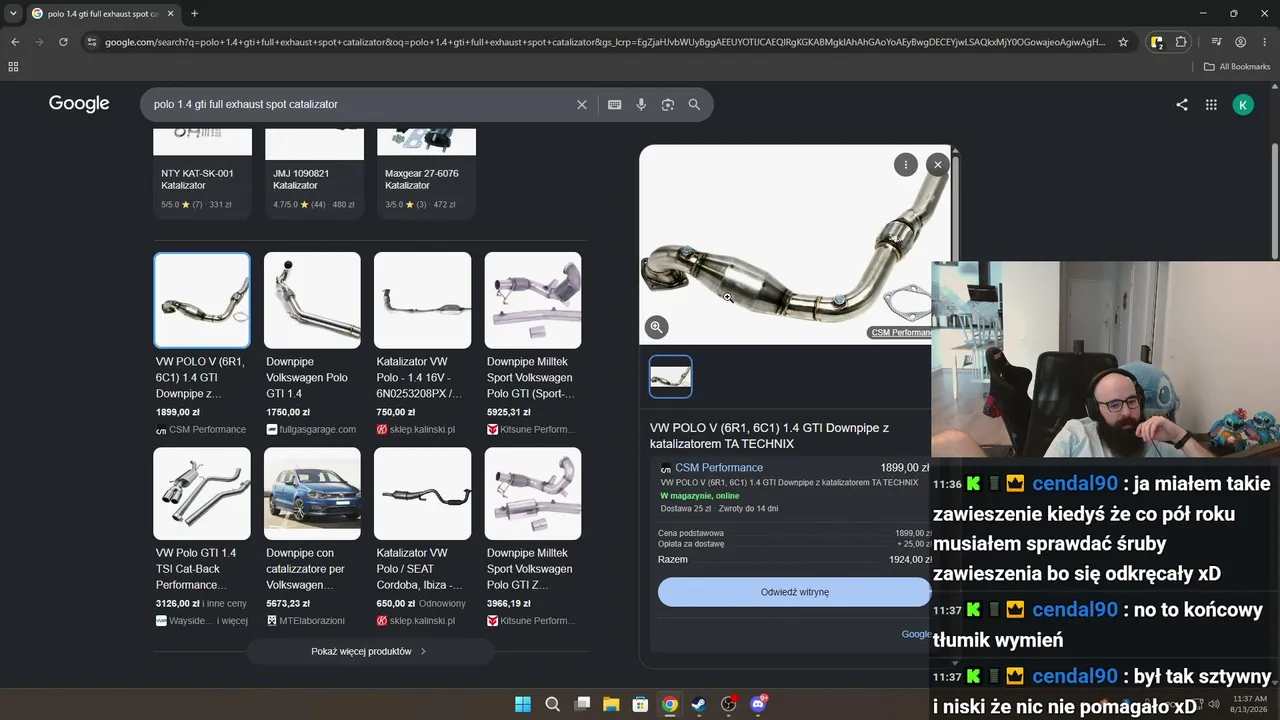Bookmark this page with the star icon
Image resolution: width=1280 pixels, height=720 pixels.
[1123, 42]
